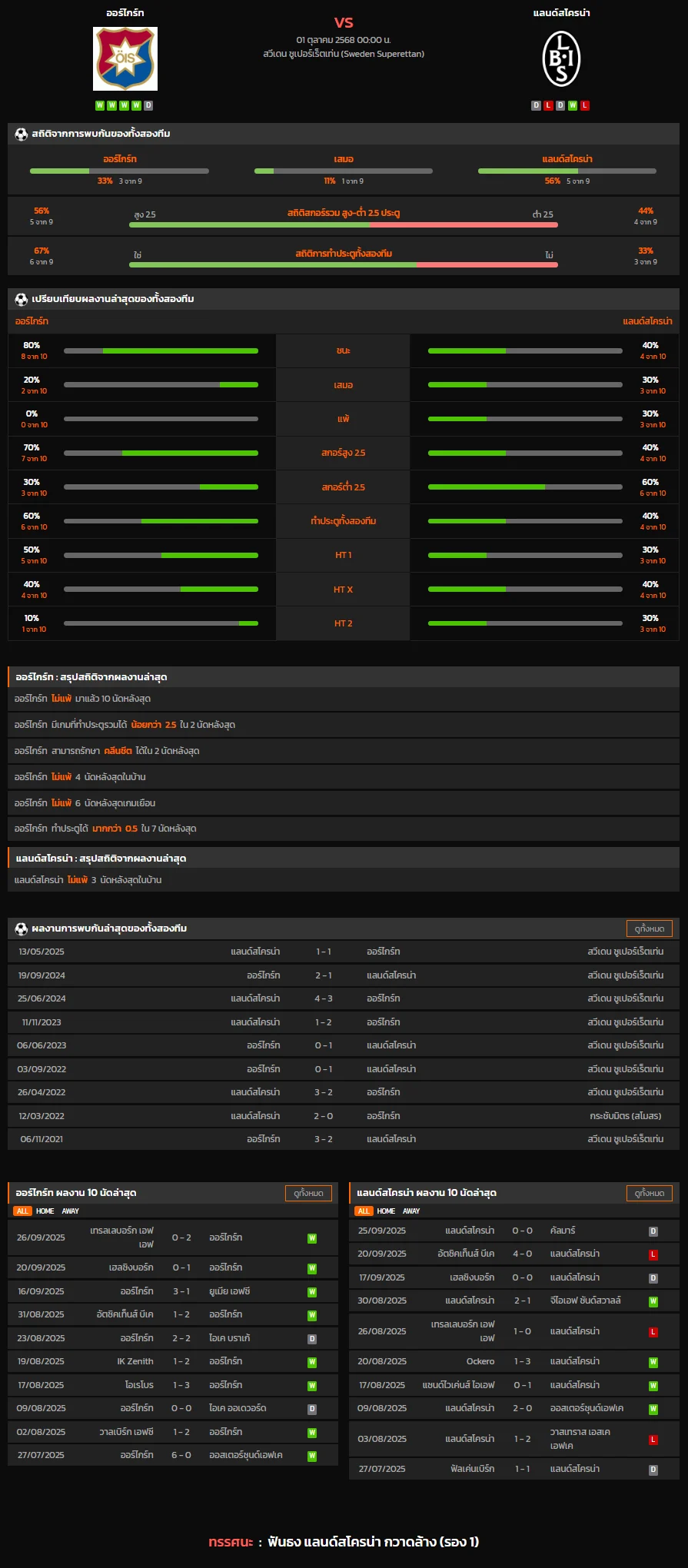The height and width of the screenshot is (1568, 688).
Task: Select the HOME tab under ออร์ไกร์ท results
Action: coord(45,1211)
